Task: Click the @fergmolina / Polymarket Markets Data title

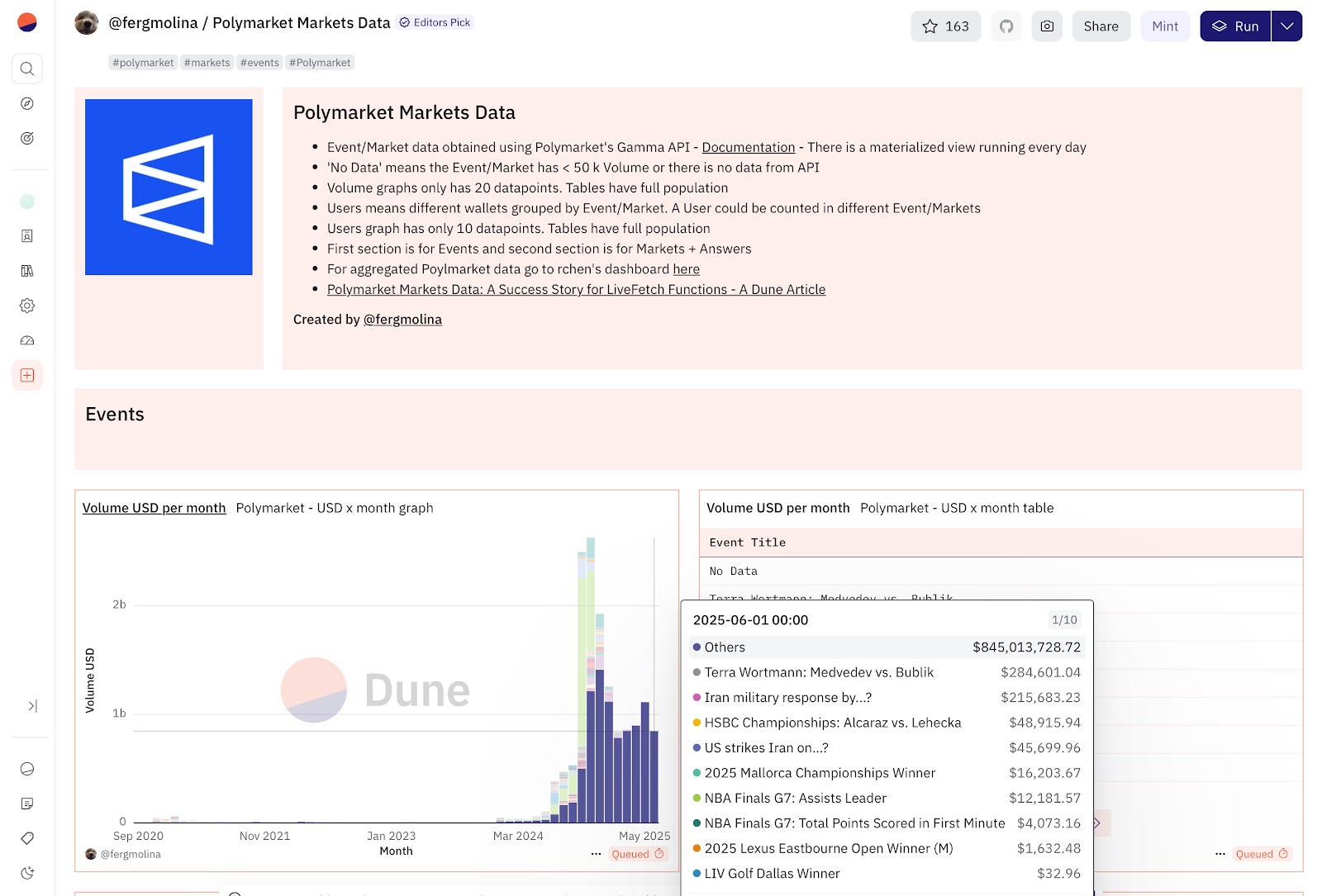Action: pyautogui.click(x=250, y=23)
